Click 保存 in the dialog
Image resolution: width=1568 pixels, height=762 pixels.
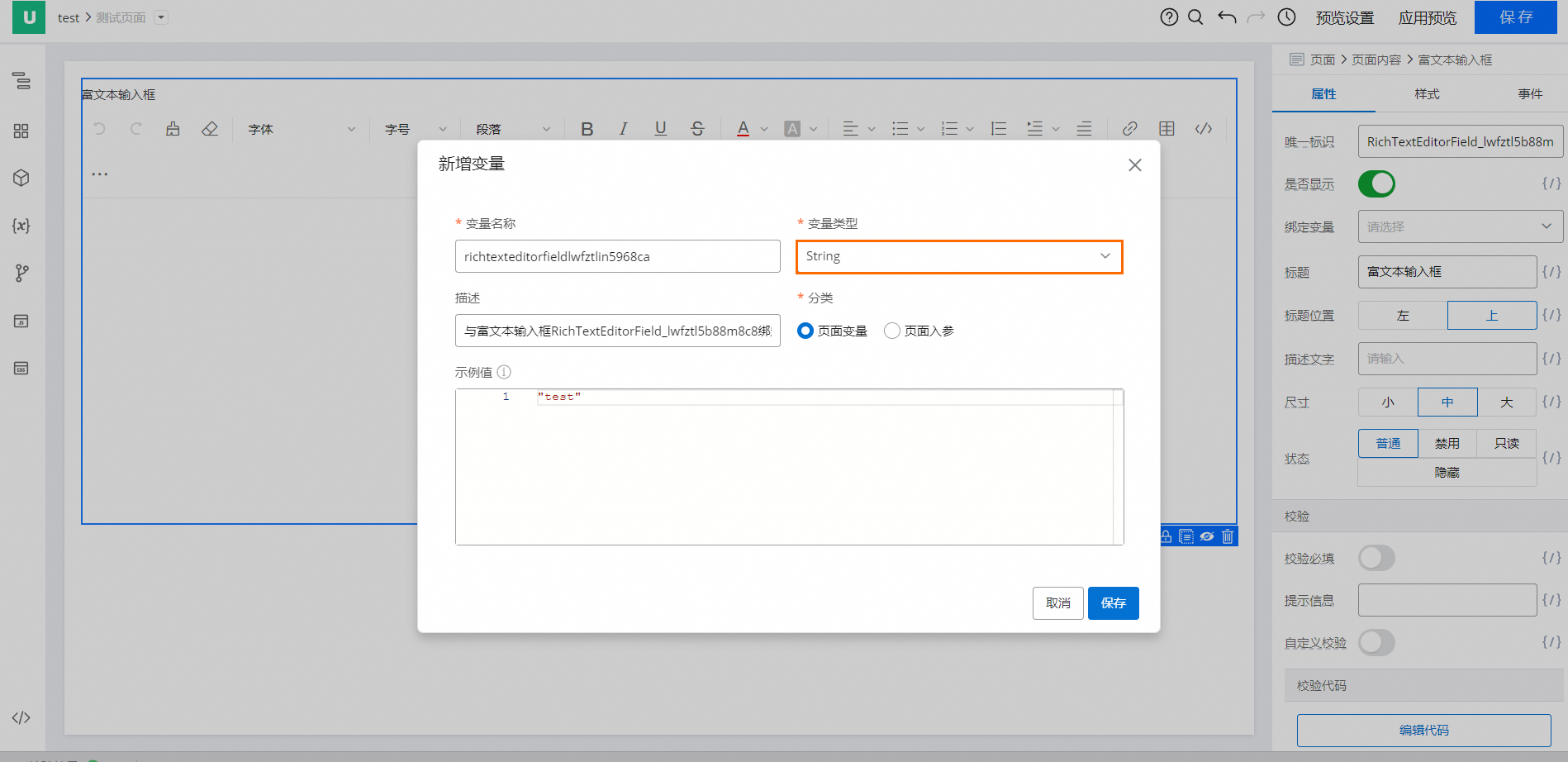tap(1114, 603)
